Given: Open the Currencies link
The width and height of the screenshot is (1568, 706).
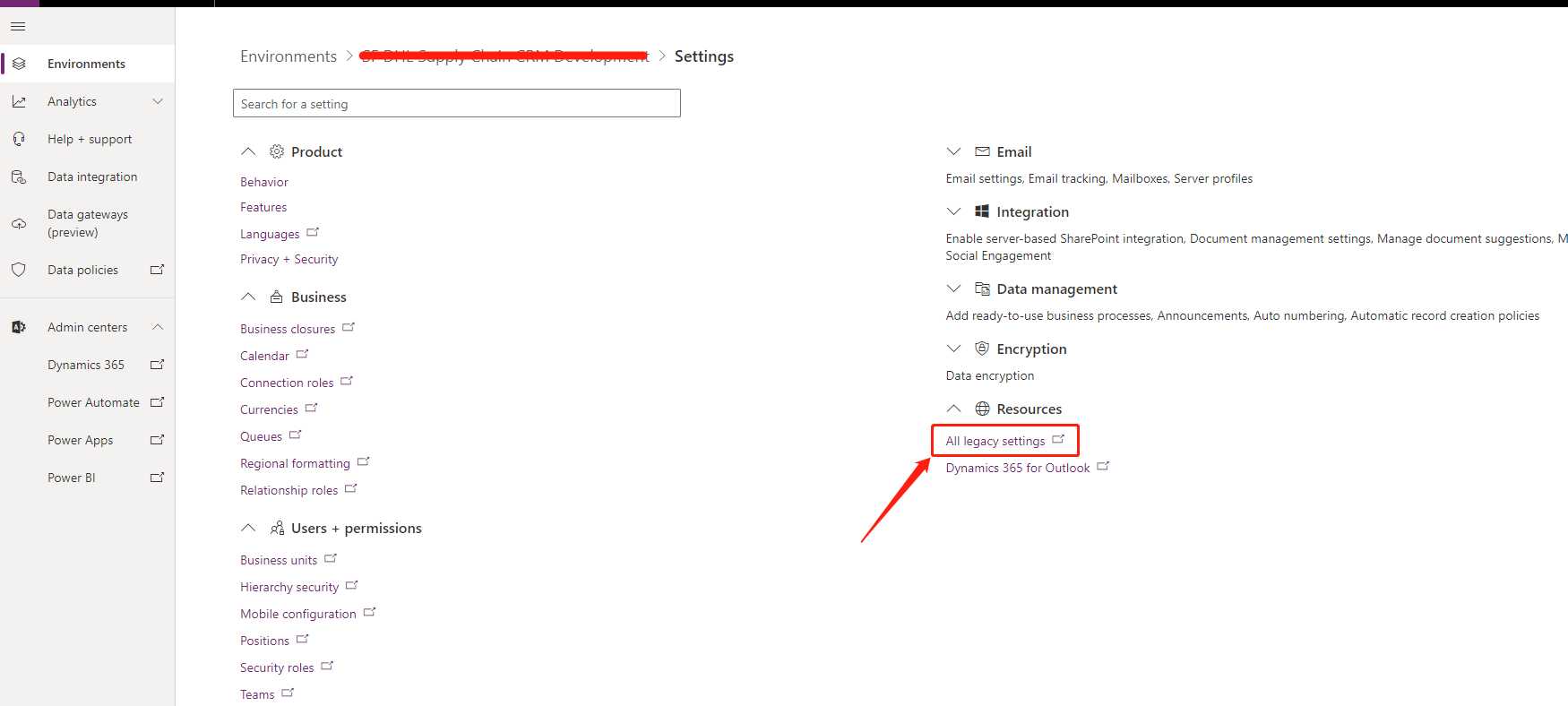Looking at the screenshot, I should point(269,409).
